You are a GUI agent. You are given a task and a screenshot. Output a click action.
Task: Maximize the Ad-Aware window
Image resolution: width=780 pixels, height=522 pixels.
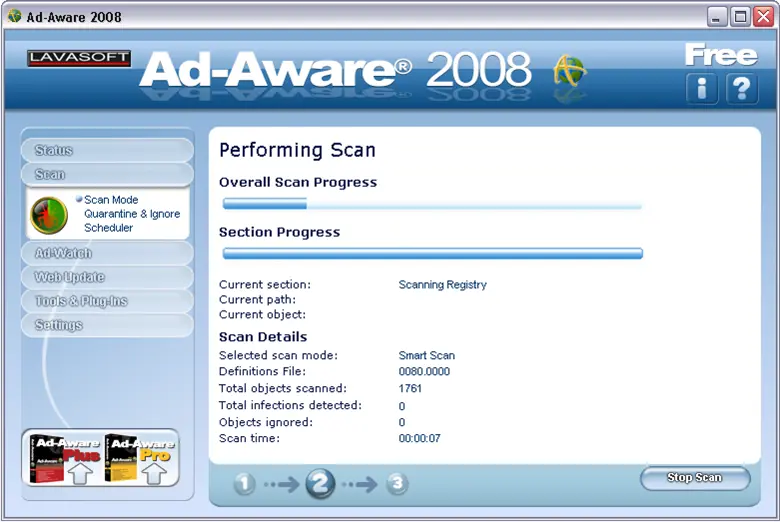(x=740, y=17)
